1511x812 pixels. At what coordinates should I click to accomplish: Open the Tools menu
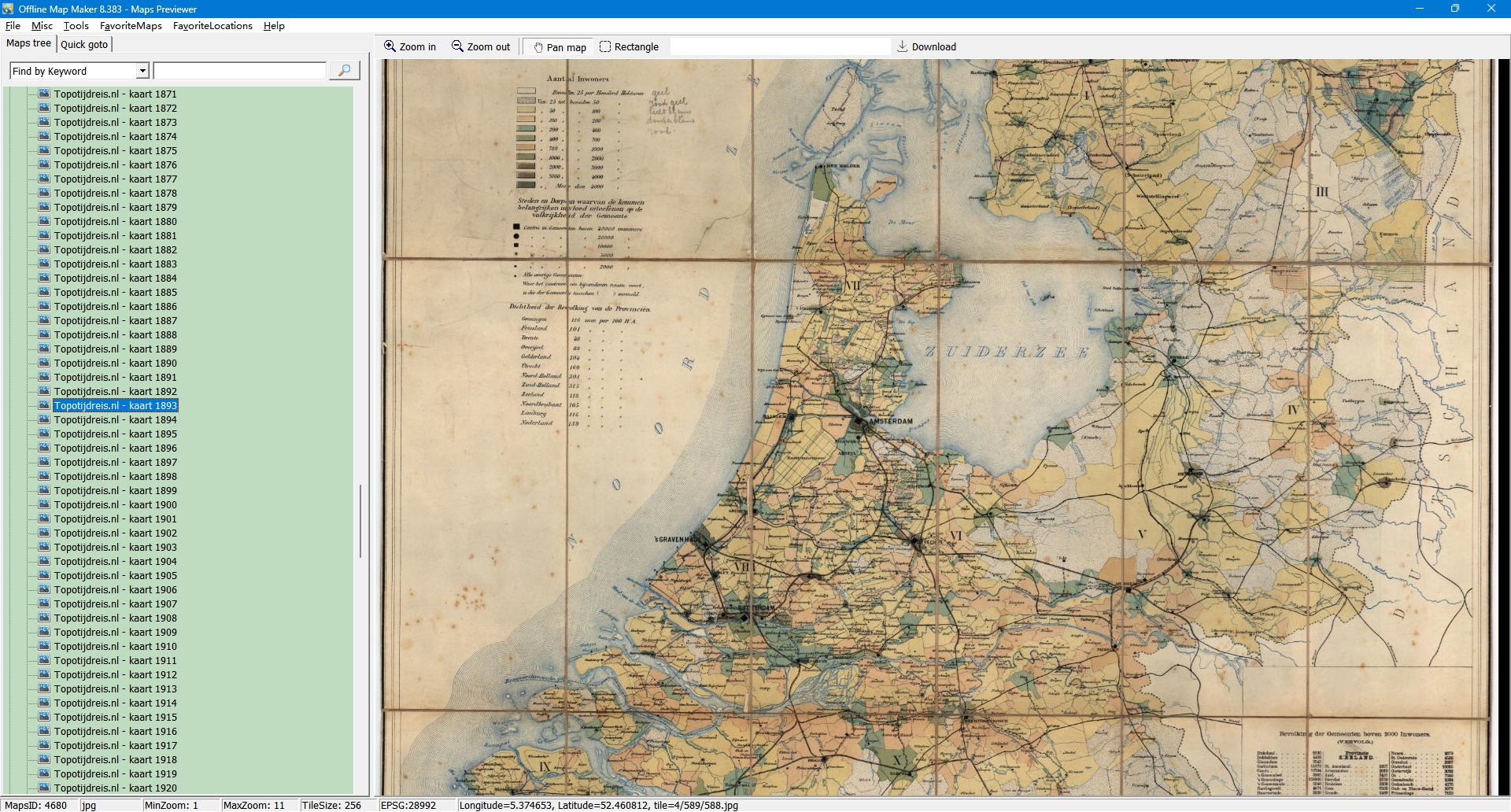(x=76, y=26)
